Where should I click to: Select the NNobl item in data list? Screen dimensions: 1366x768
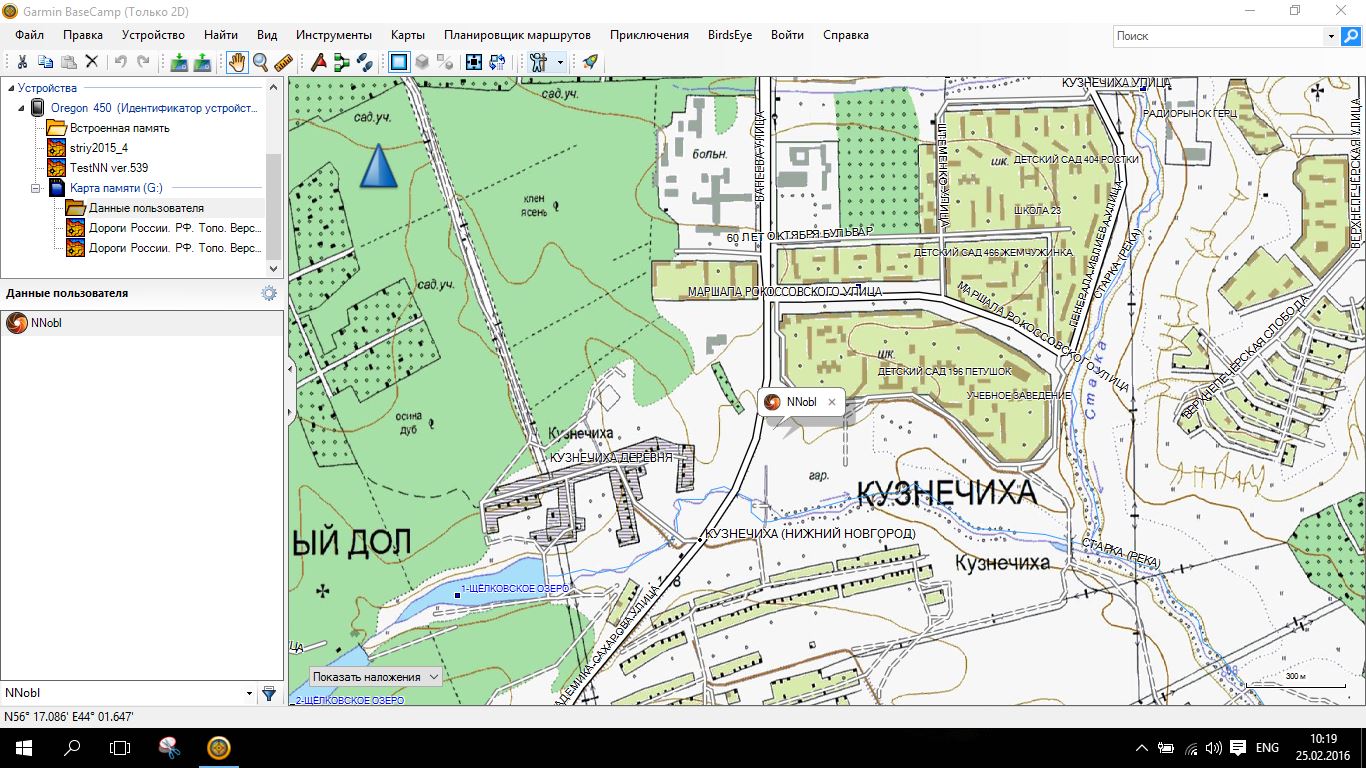pos(142,323)
